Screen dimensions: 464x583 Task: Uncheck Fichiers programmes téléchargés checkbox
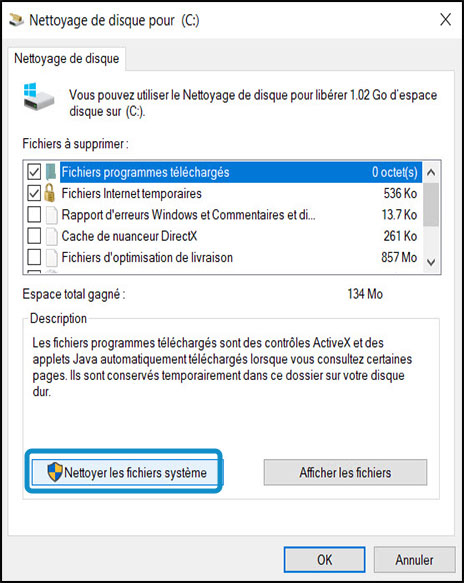(34, 172)
